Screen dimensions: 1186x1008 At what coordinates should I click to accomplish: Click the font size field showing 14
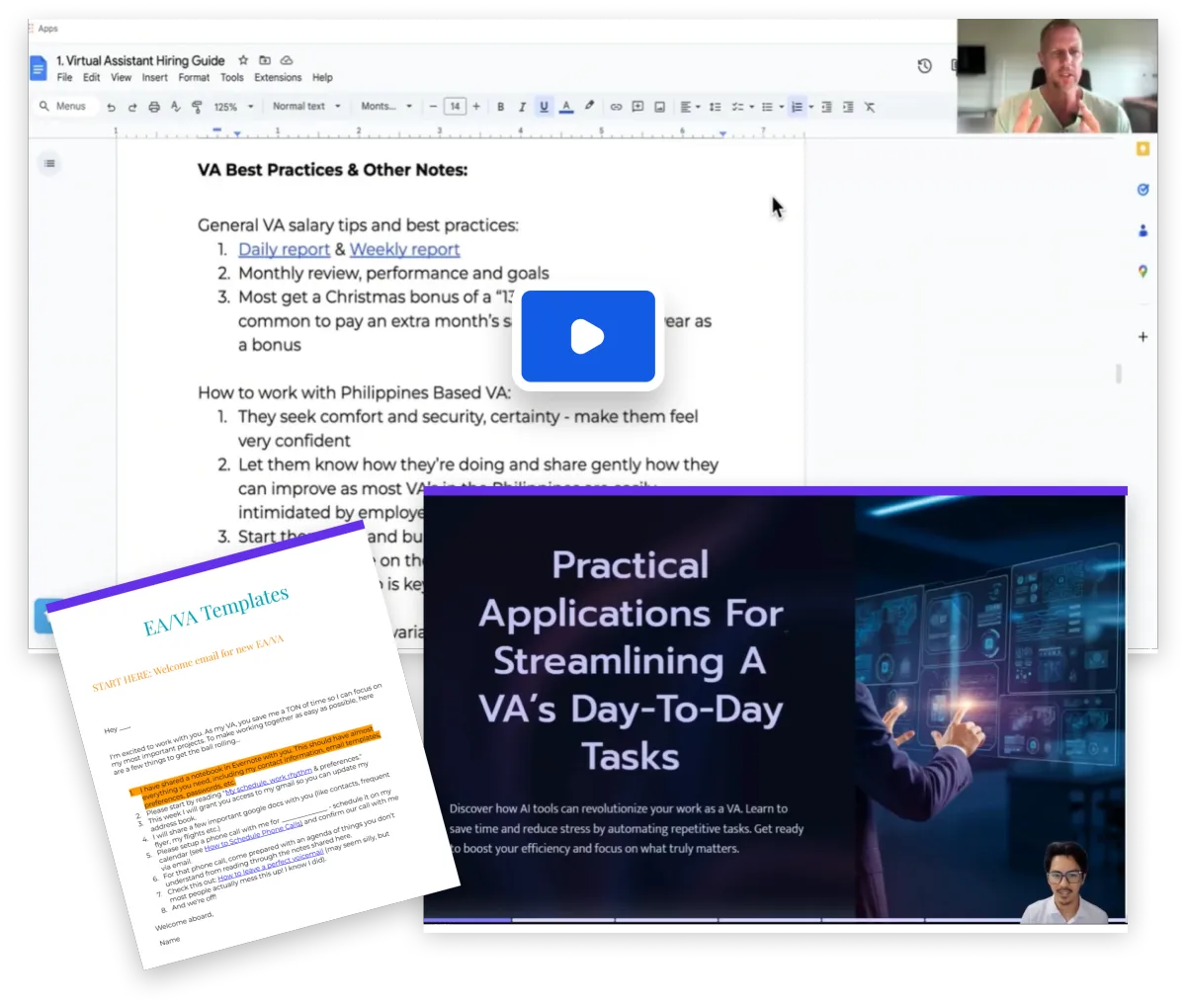point(455,107)
